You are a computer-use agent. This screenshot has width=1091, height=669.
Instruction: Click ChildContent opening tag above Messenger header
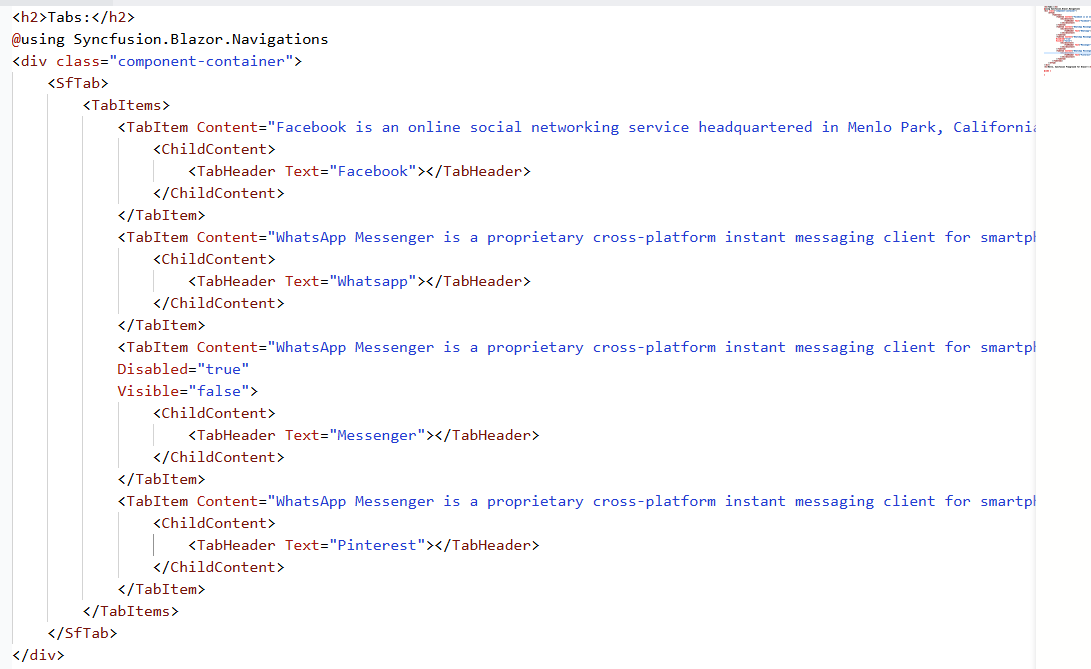214,413
